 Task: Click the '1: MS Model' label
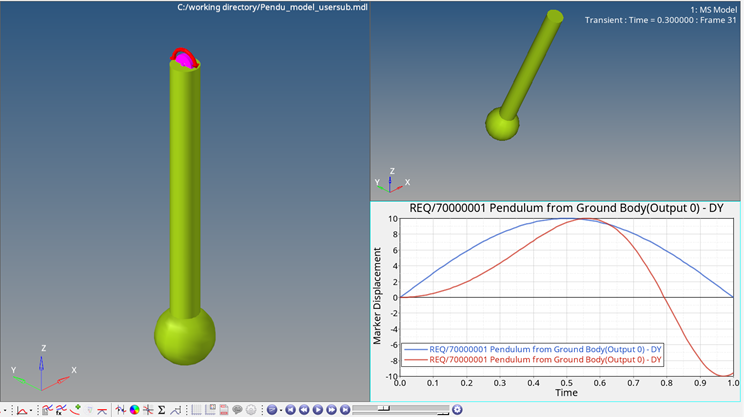coord(714,9)
